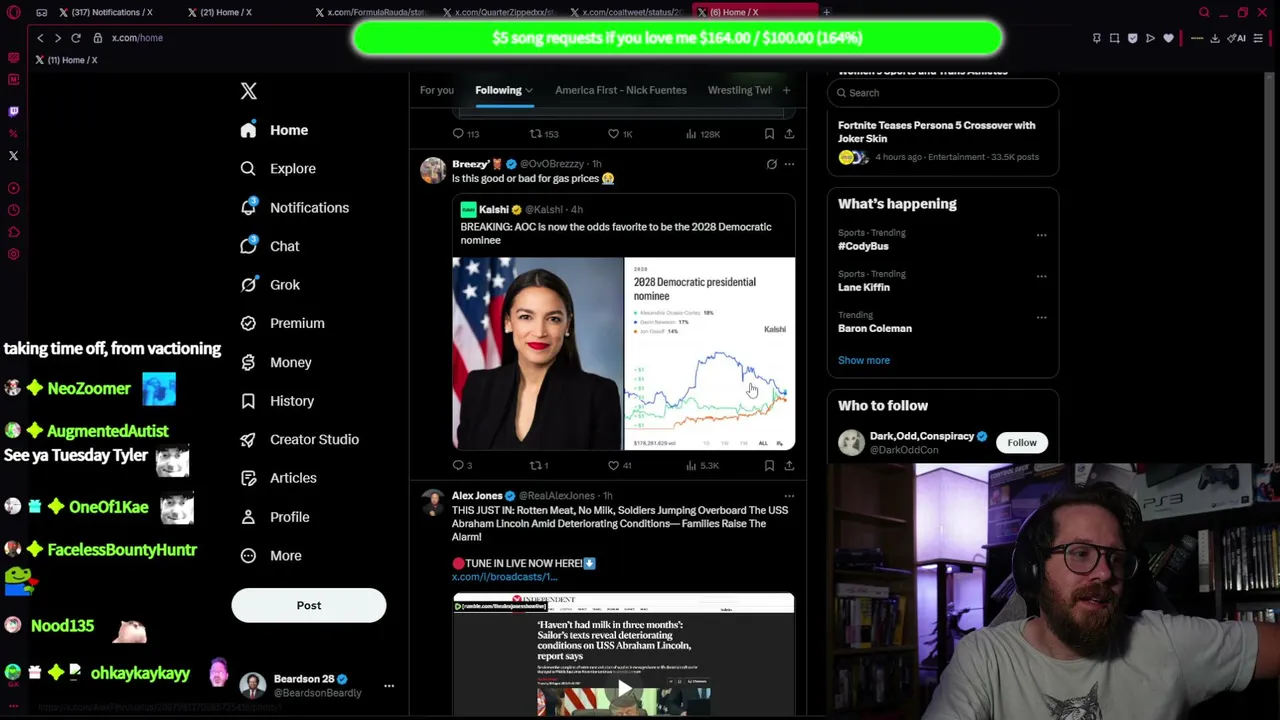Click the Post button

click(x=309, y=605)
